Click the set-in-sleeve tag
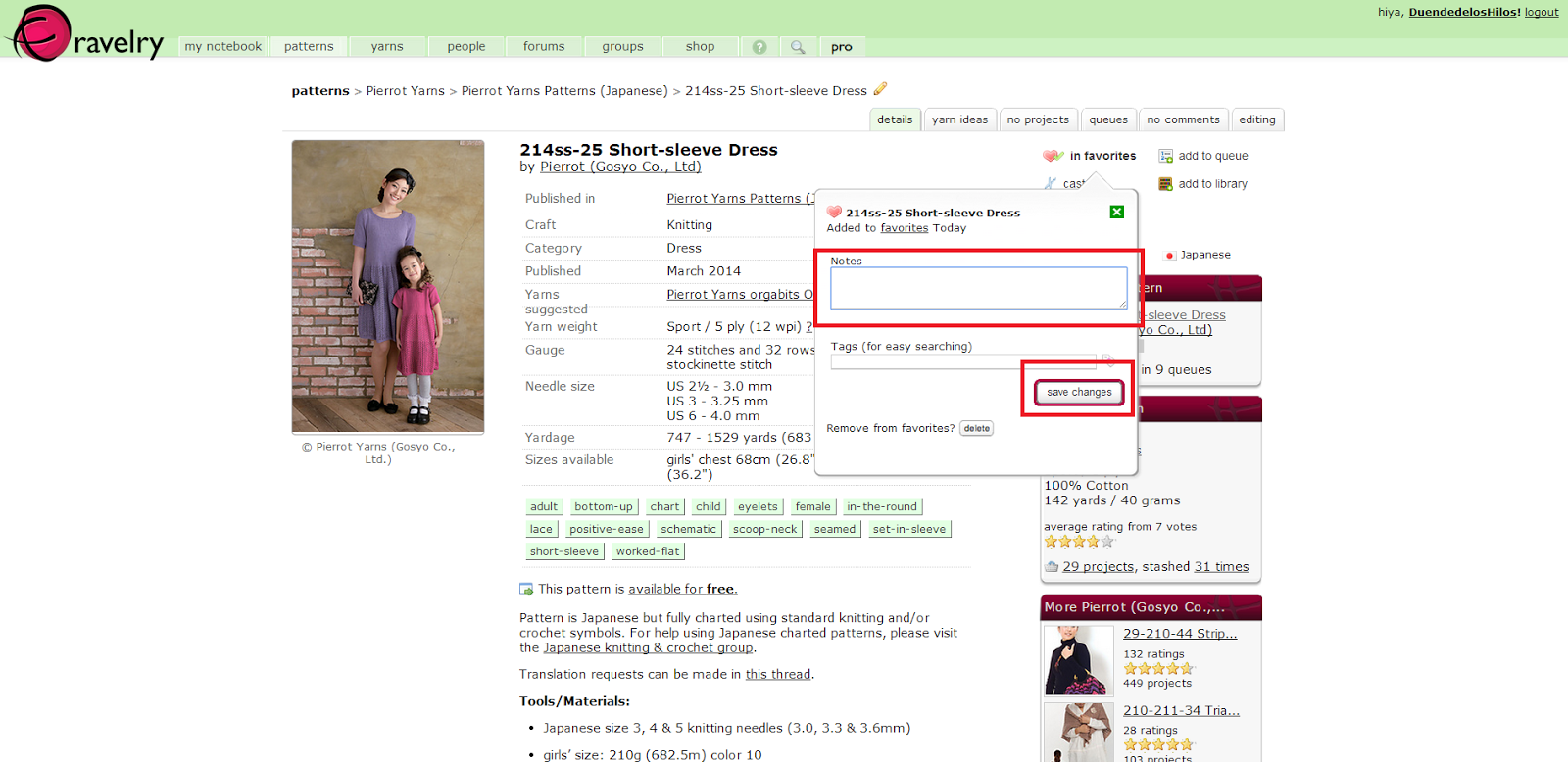Viewport: 1568px width, 762px height. (909, 529)
